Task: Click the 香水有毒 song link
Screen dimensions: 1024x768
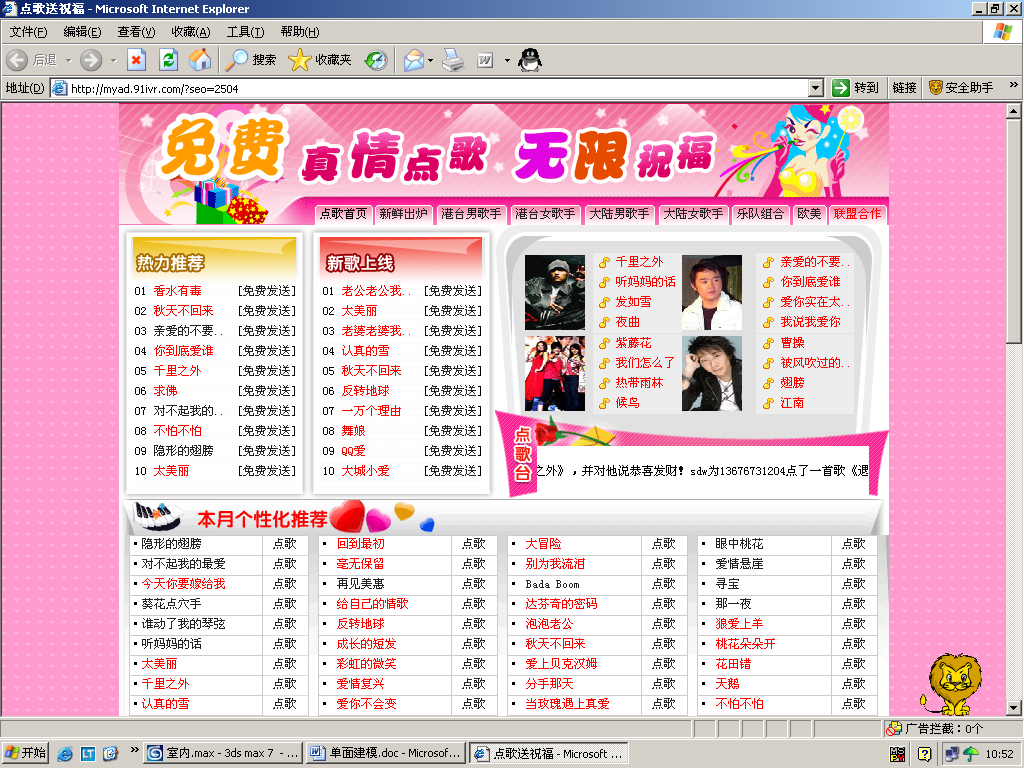Action: point(177,291)
